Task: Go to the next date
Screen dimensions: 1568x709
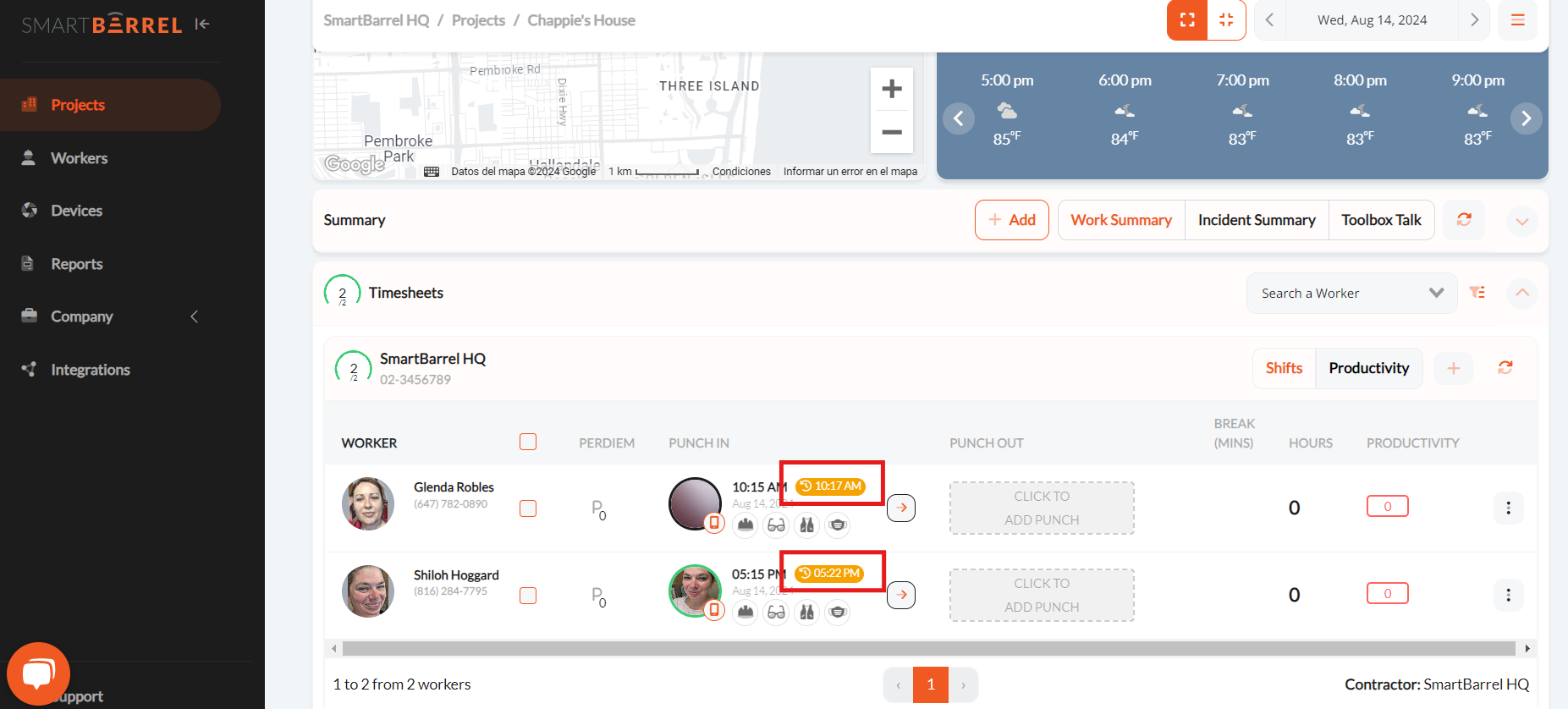Action: pyautogui.click(x=1474, y=20)
